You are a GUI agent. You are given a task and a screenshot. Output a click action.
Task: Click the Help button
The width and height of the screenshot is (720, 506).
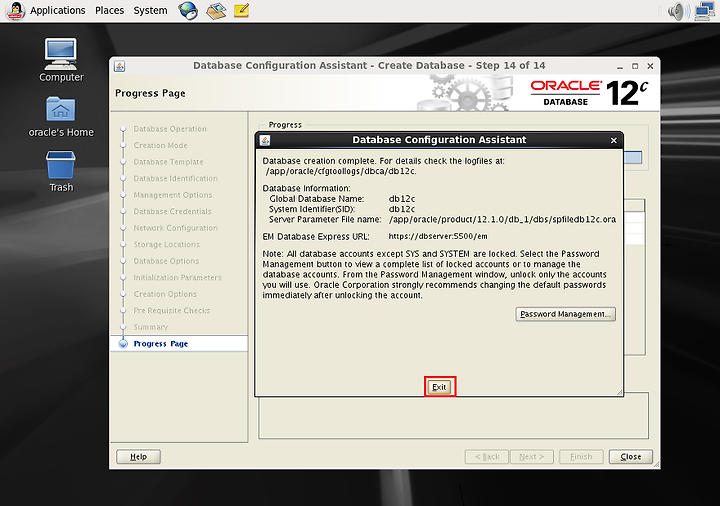coord(138,456)
